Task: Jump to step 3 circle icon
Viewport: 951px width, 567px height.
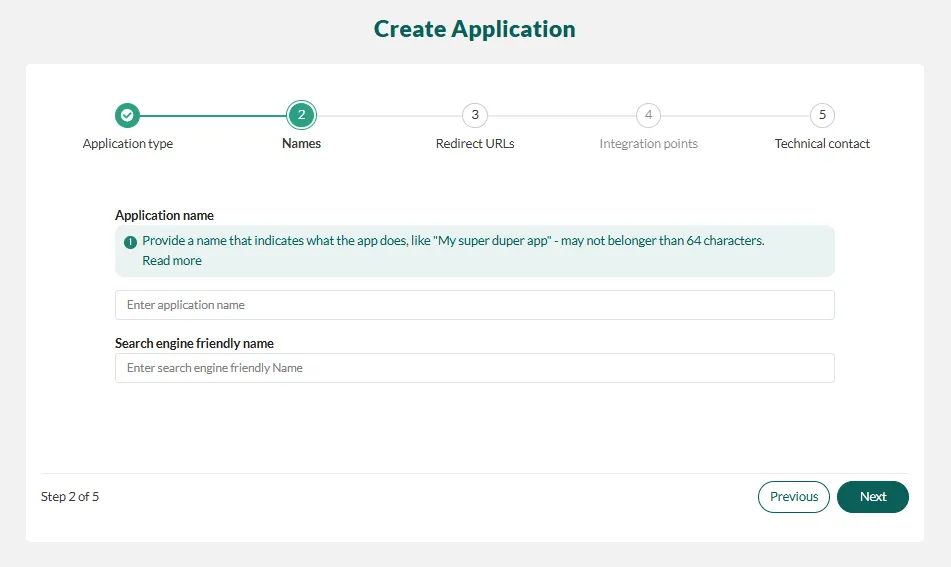Action: tap(475, 115)
